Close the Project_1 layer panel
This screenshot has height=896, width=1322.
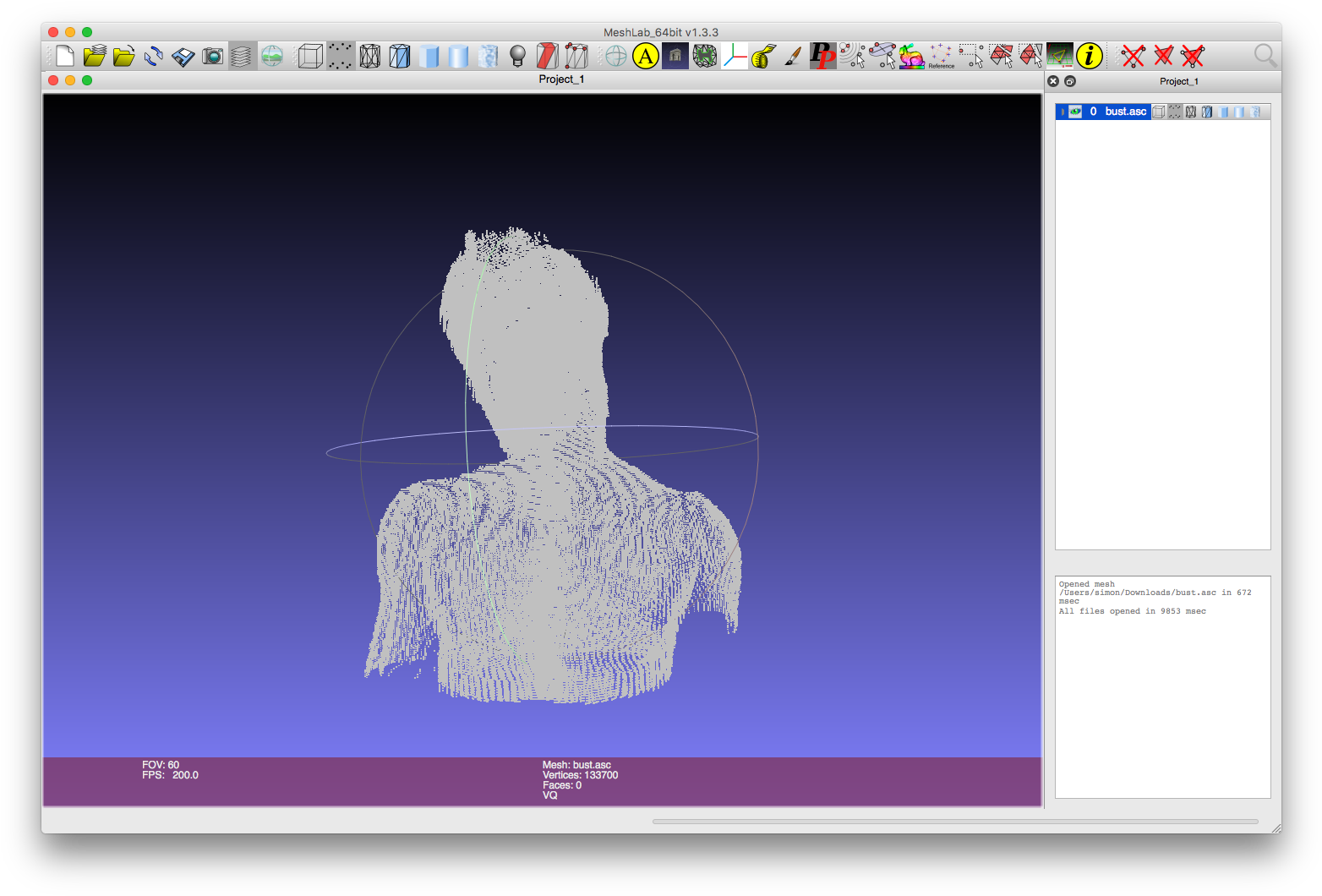pyautogui.click(x=1053, y=81)
